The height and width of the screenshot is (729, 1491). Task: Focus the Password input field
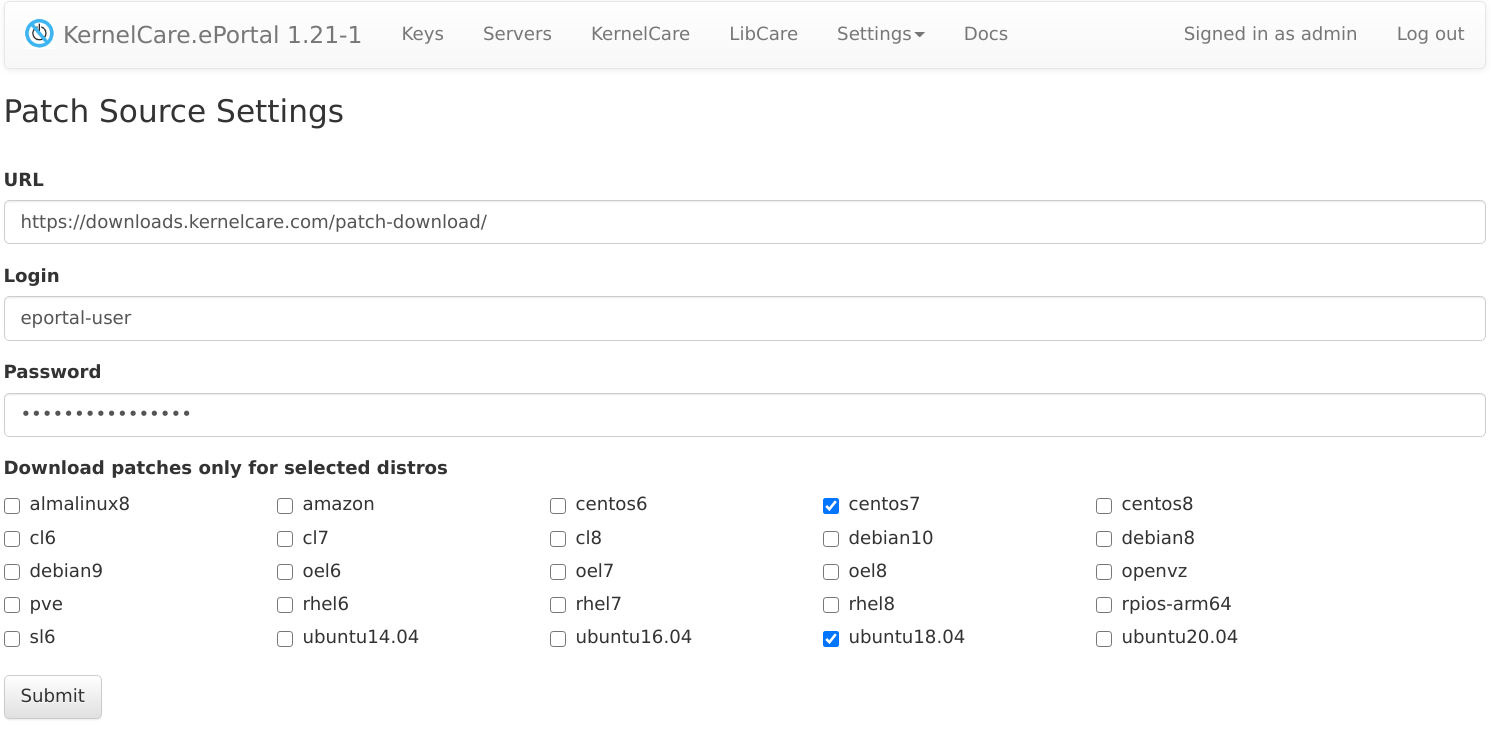(x=745, y=414)
